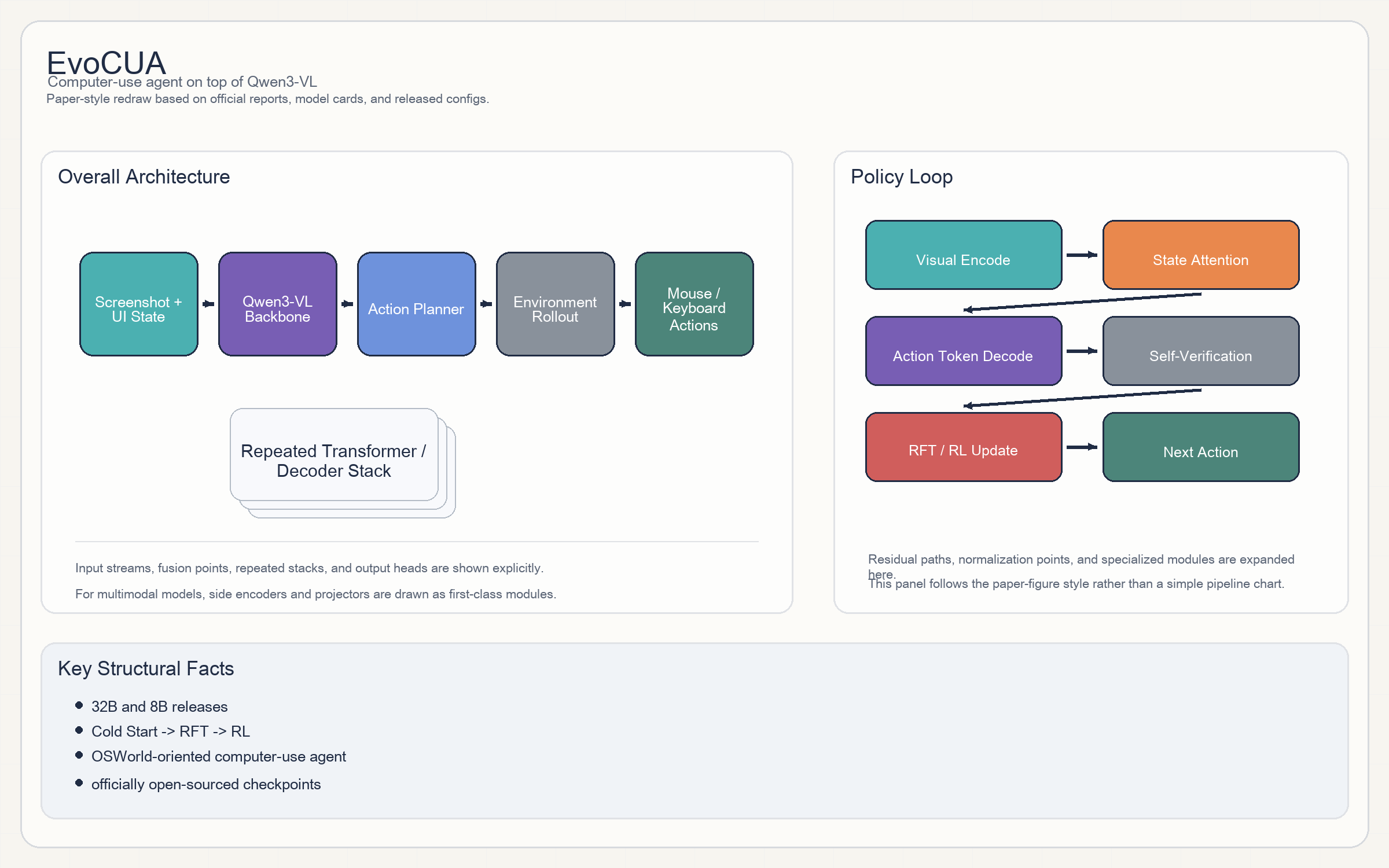The image size is (1389, 868).
Task: Click the 'officially open-sourced checkpoints' bullet
Action: point(206,784)
